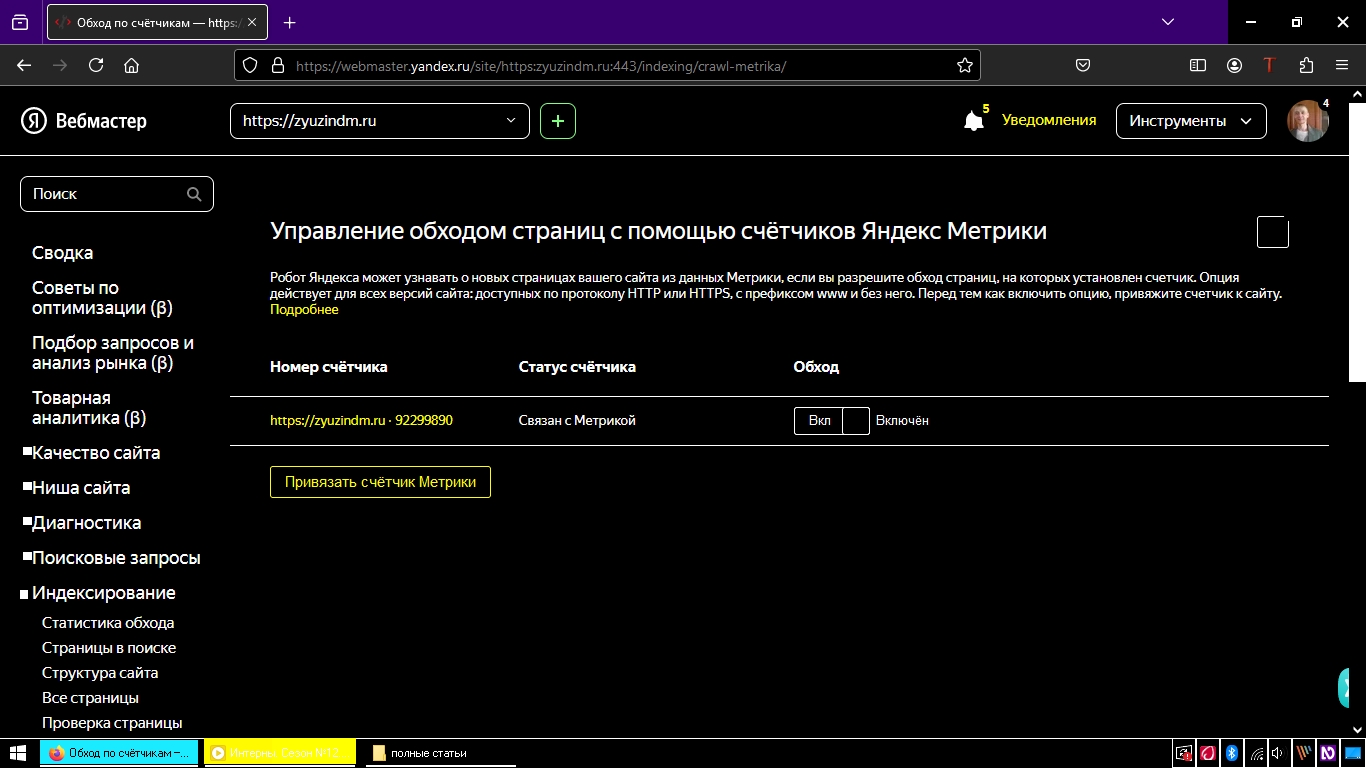Click the square button beside the heading
Viewport: 1366px width, 768px height.
[x=1273, y=232]
